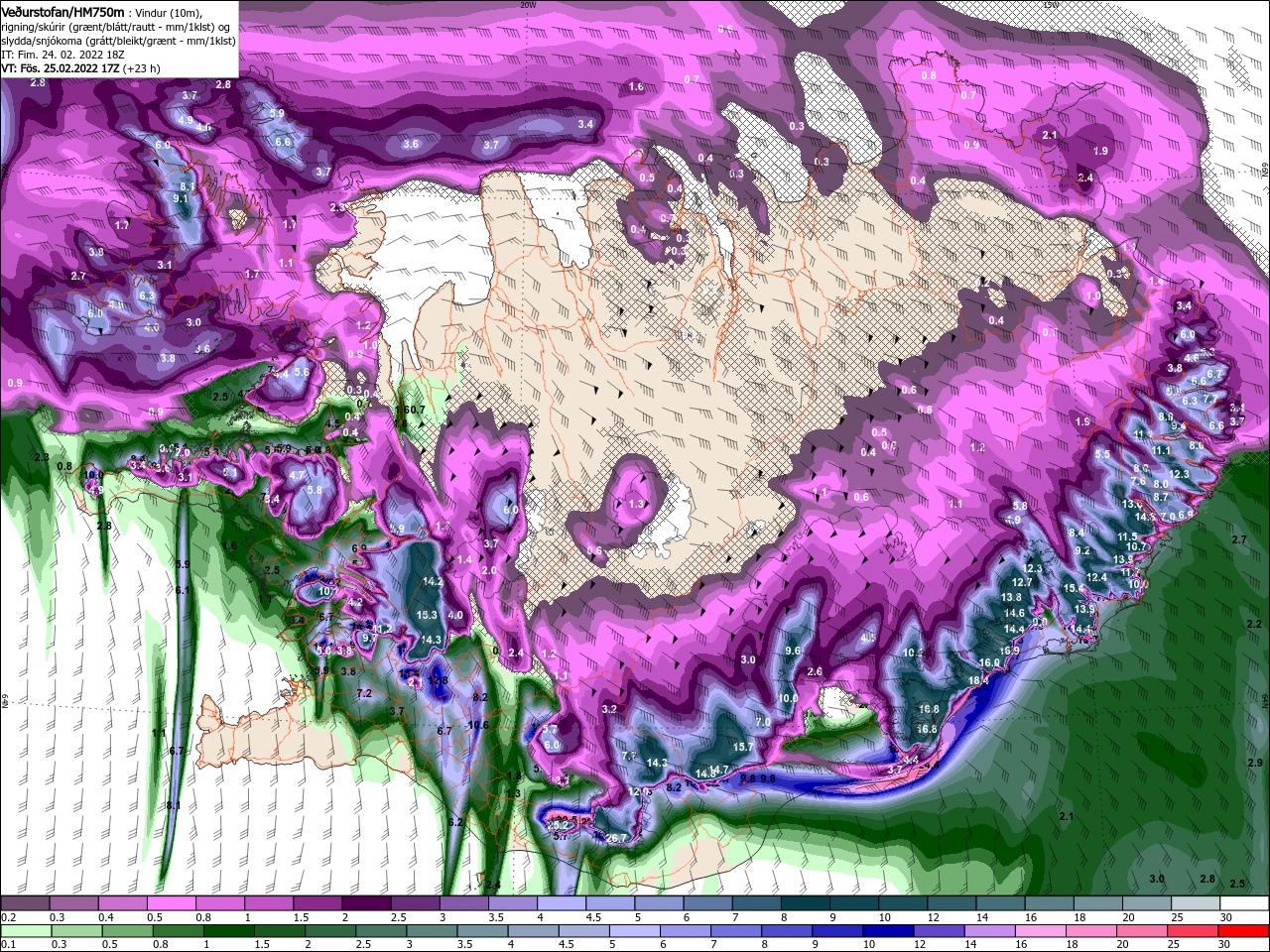Click palest green swatch between 0.1 and 0.3 in lower legend

point(26,931)
